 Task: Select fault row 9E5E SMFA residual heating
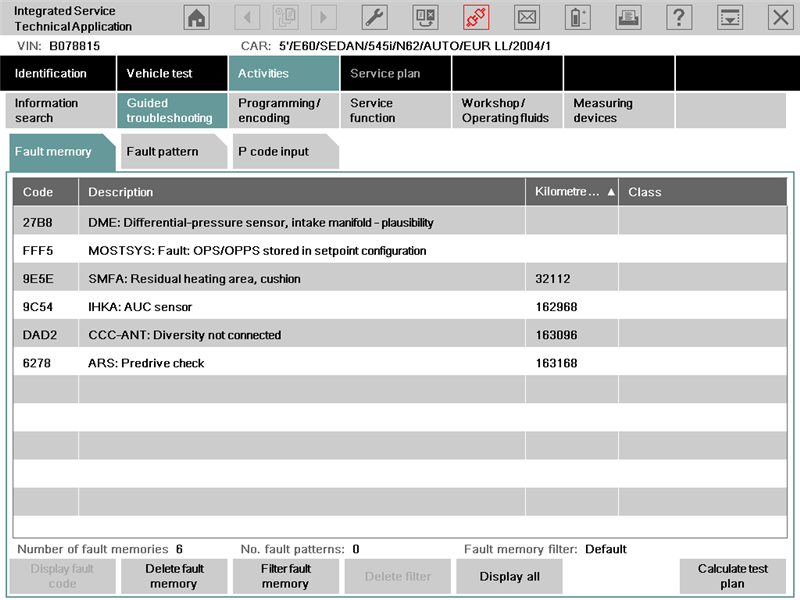400,279
